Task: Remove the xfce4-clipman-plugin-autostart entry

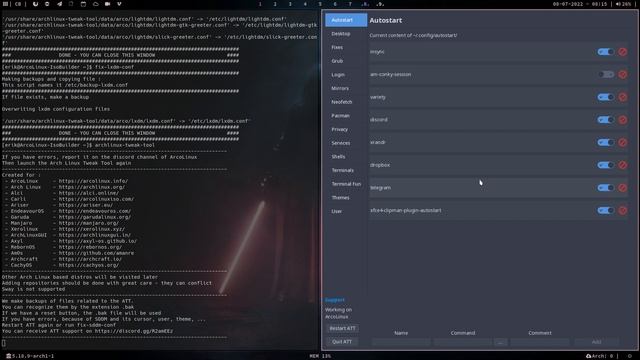Action: pyautogui.click(x=622, y=210)
